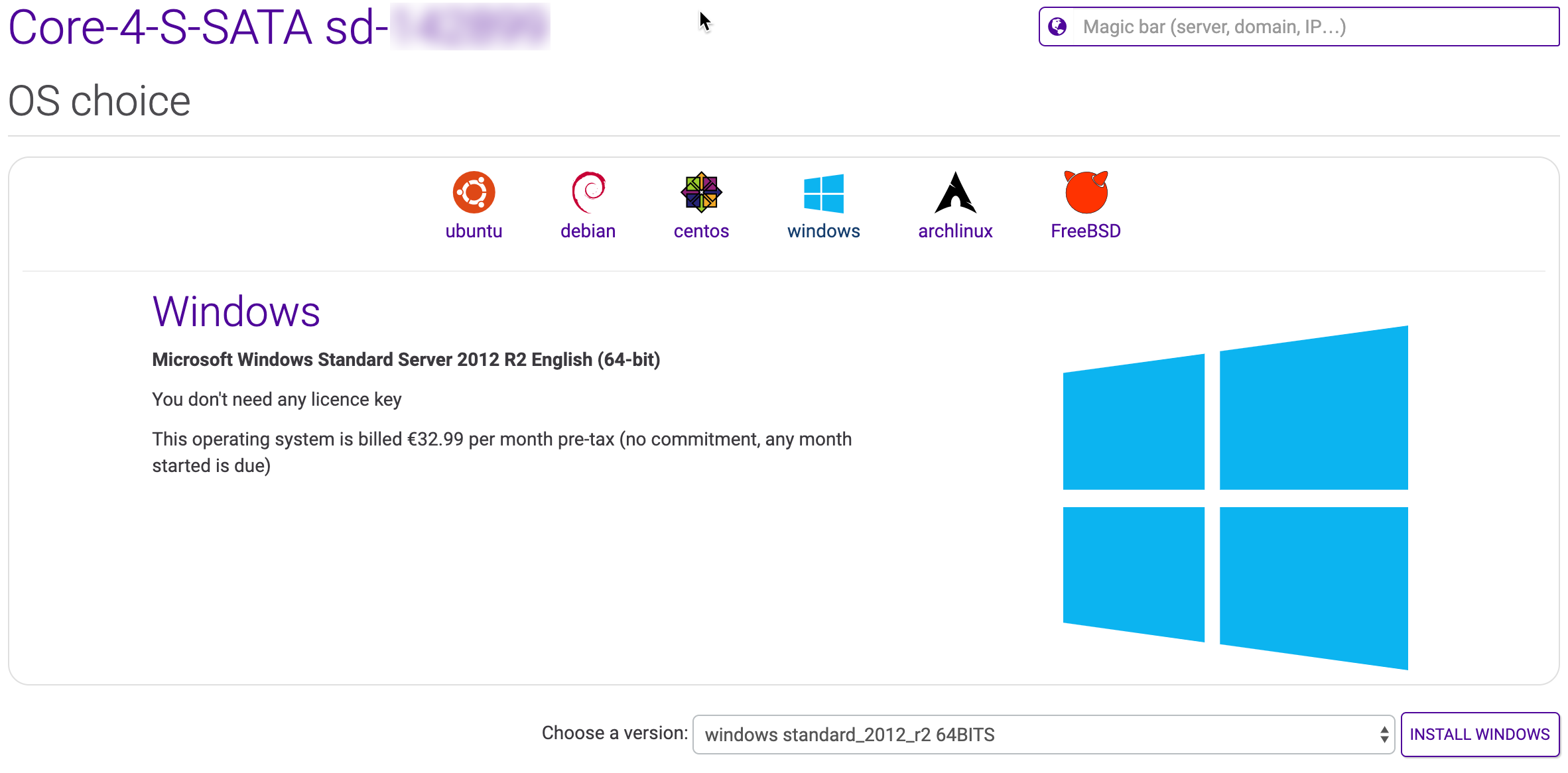Viewport: 1568px width, 773px height.
Task: Choose the Windows logo icon in OS row
Action: [x=823, y=193]
